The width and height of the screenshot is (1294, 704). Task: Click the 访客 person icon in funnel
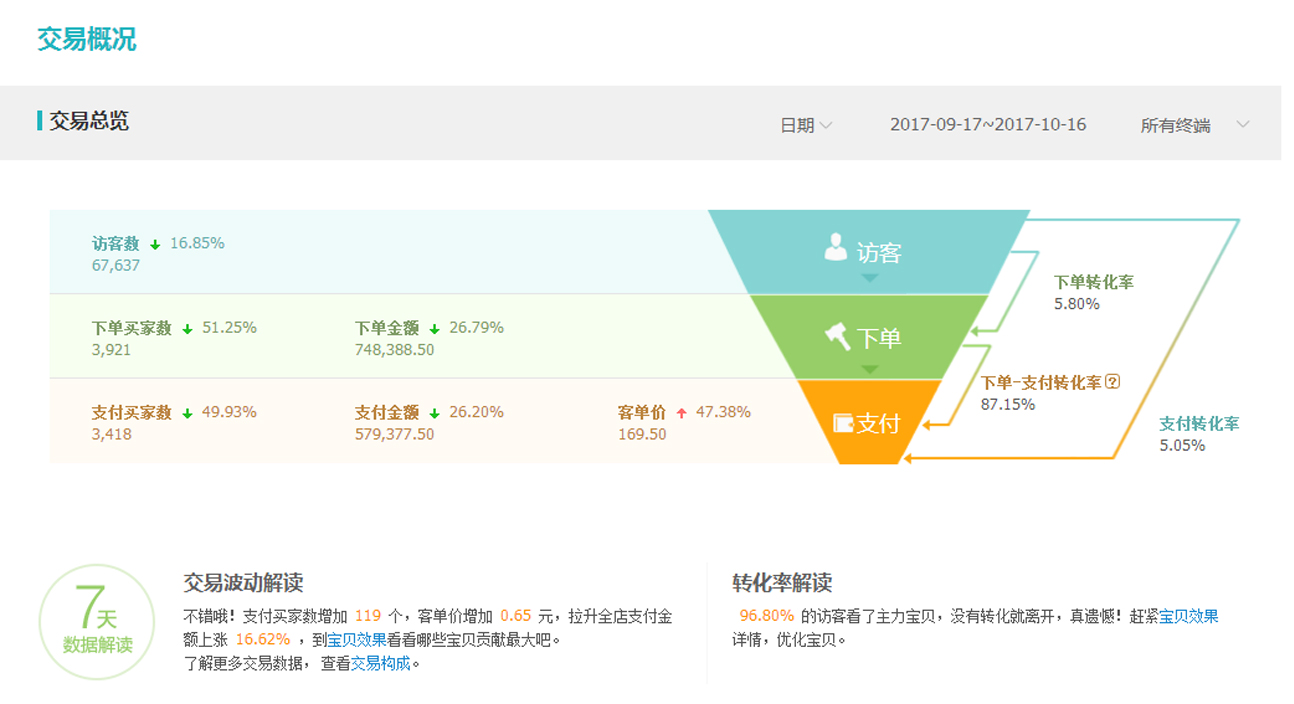click(835, 247)
